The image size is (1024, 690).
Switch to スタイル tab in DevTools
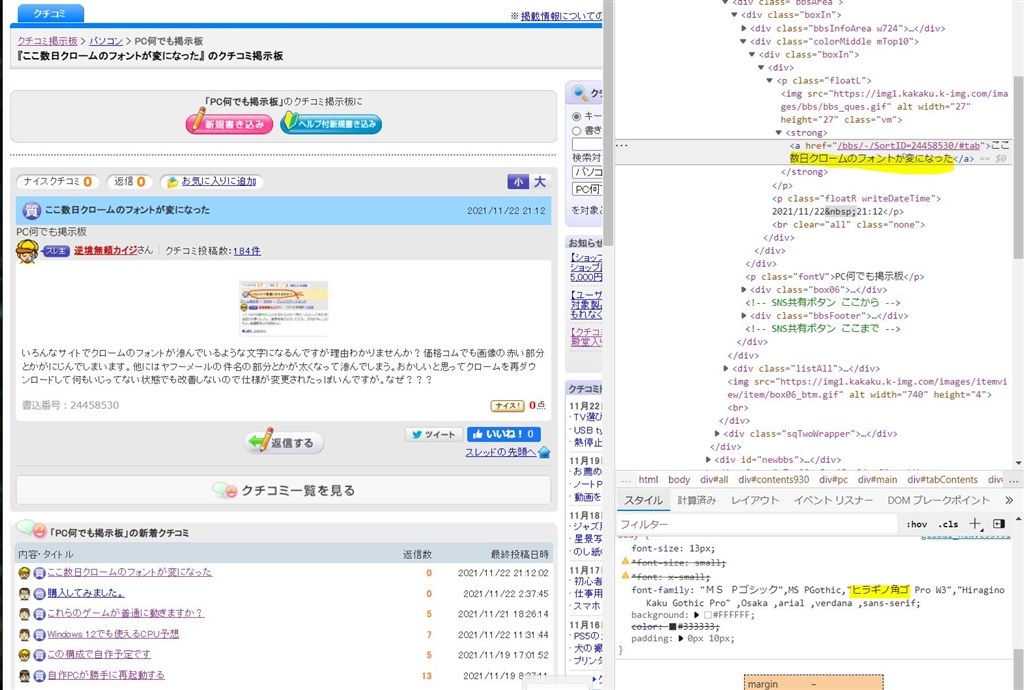pos(643,500)
